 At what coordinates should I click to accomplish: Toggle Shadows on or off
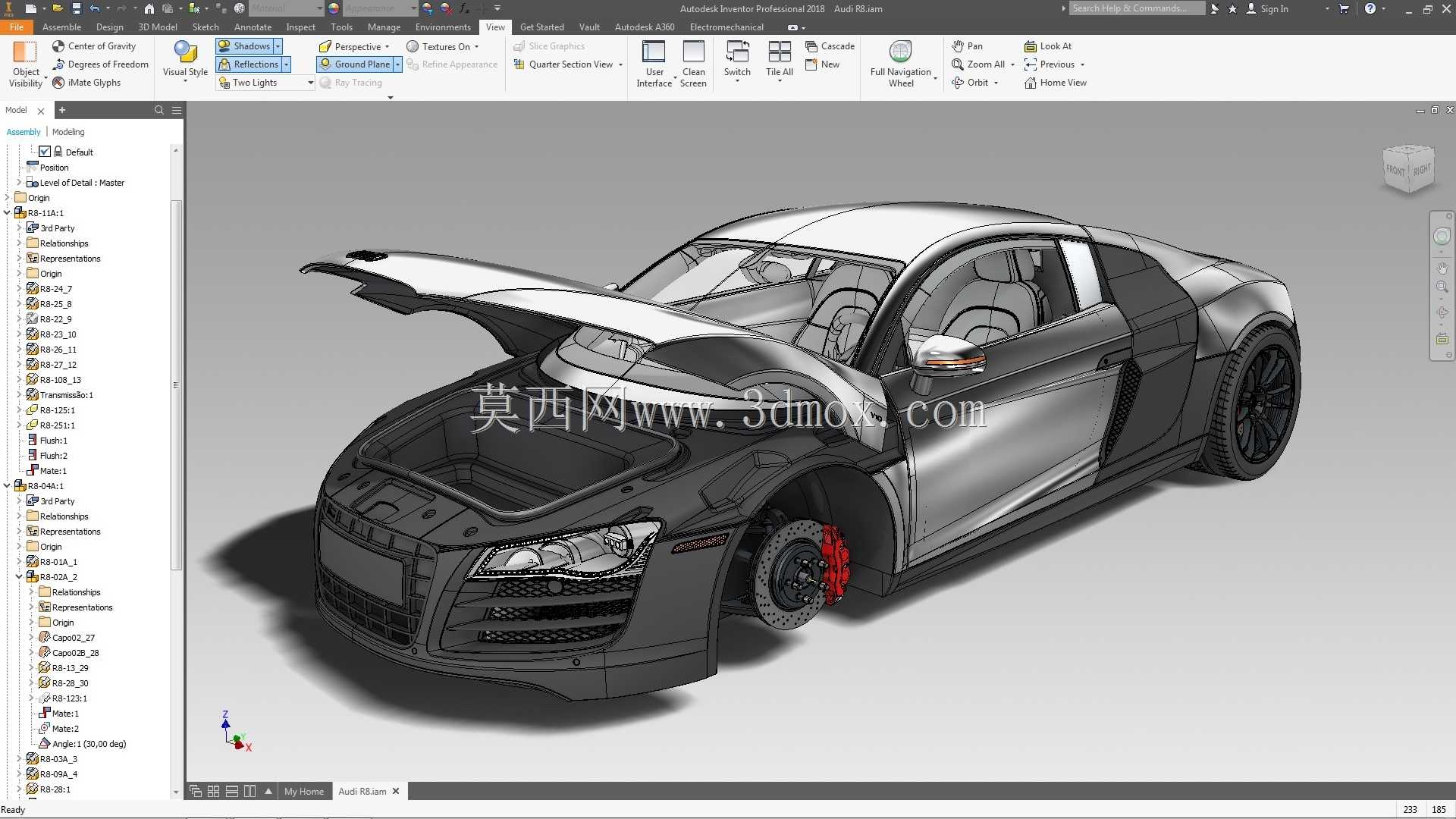pos(244,46)
